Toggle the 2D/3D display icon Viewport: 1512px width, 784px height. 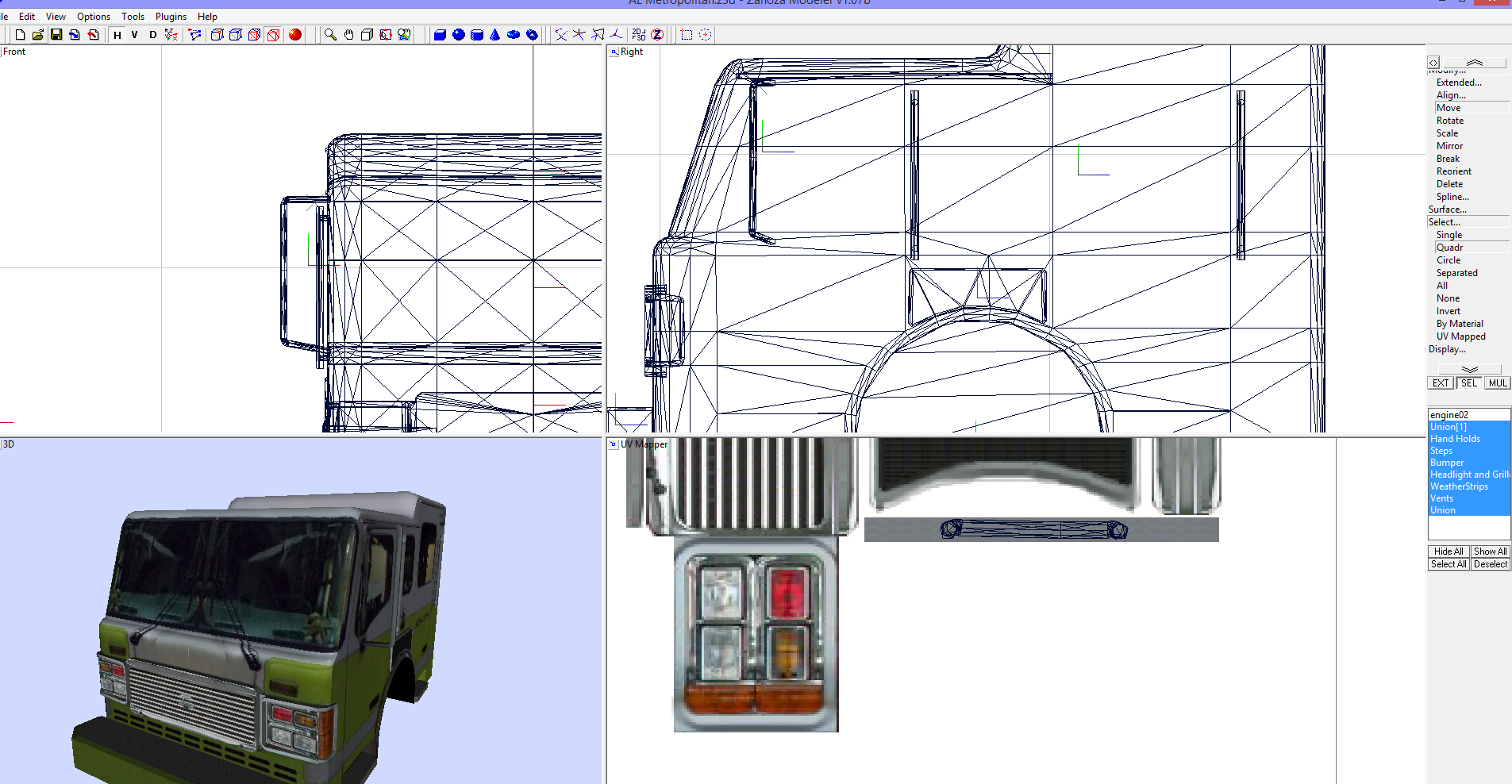coord(638,34)
